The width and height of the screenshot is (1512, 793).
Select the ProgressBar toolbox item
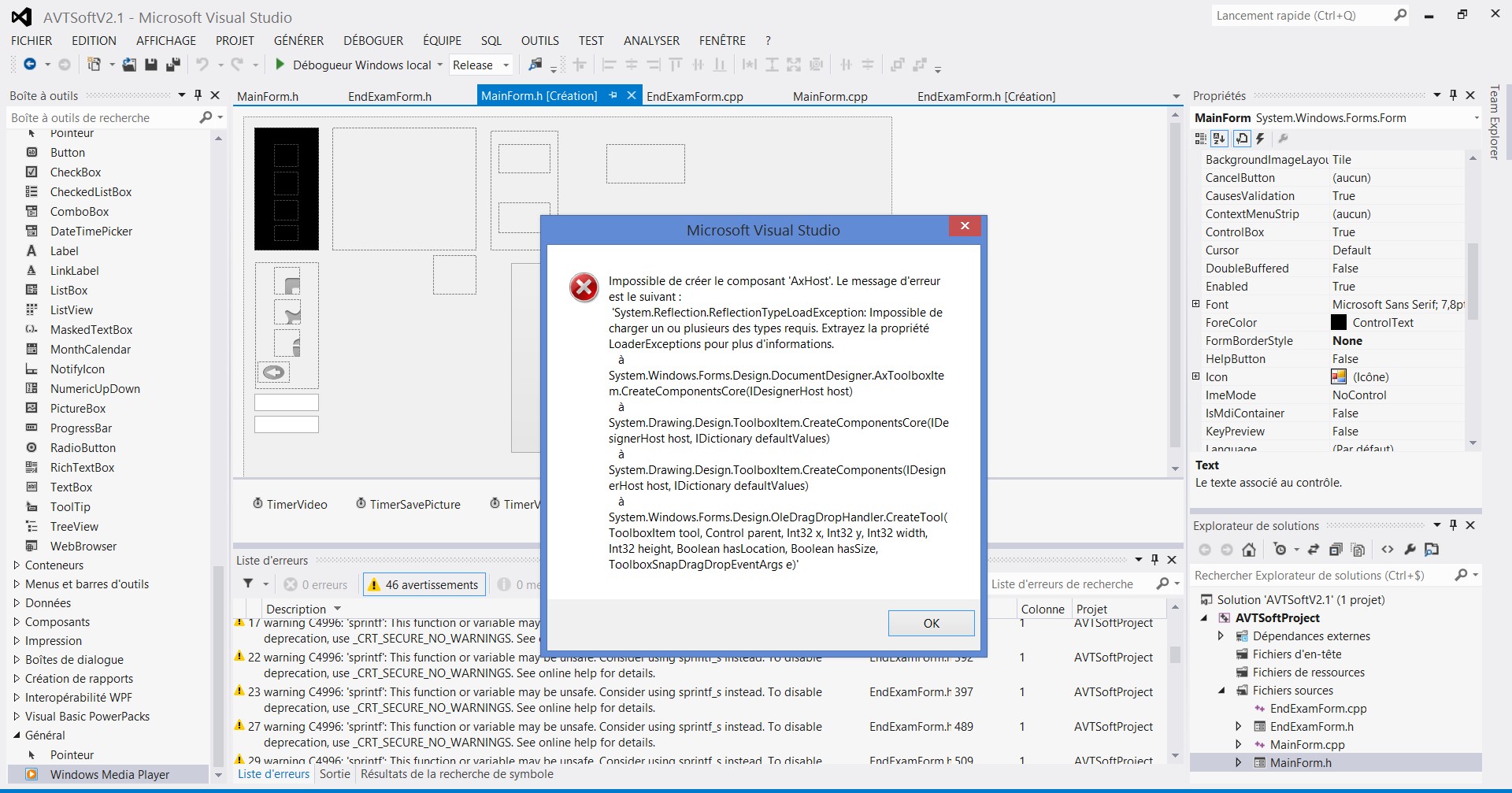(81, 428)
